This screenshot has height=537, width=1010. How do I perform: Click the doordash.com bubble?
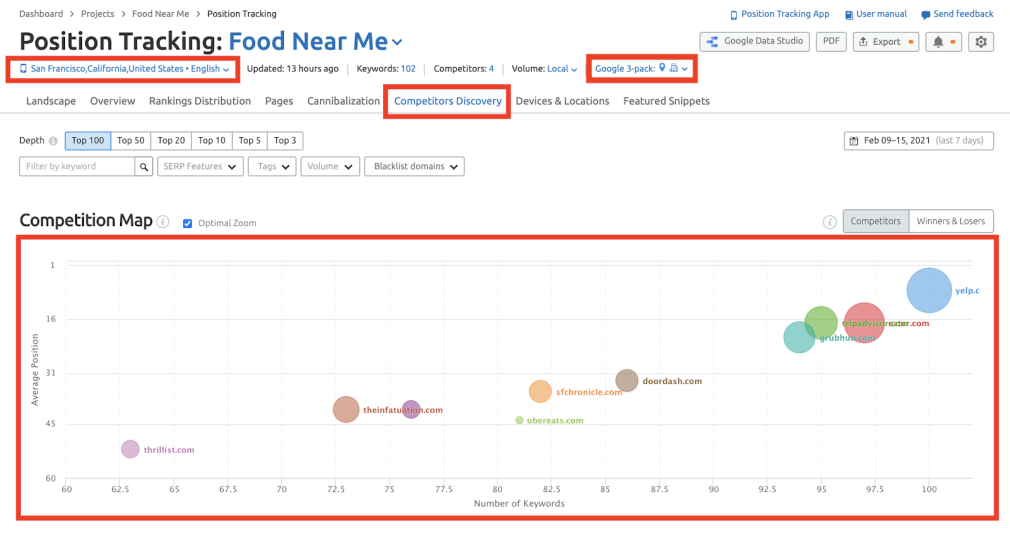(626, 381)
